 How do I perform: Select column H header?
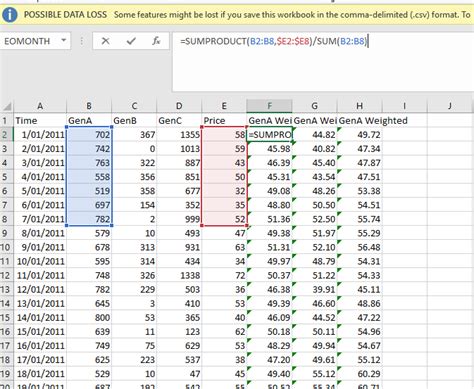[x=359, y=106]
